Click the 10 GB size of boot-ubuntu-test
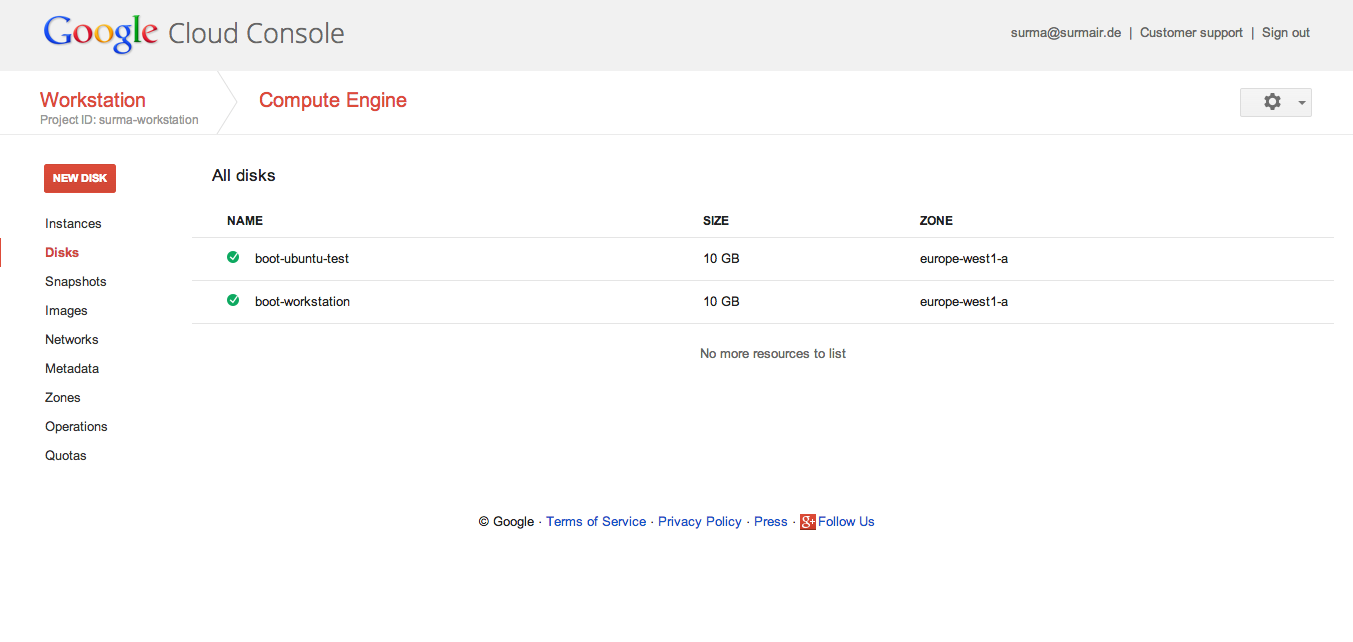This screenshot has width=1353, height=642. pyautogui.click(x=721, y=258)
